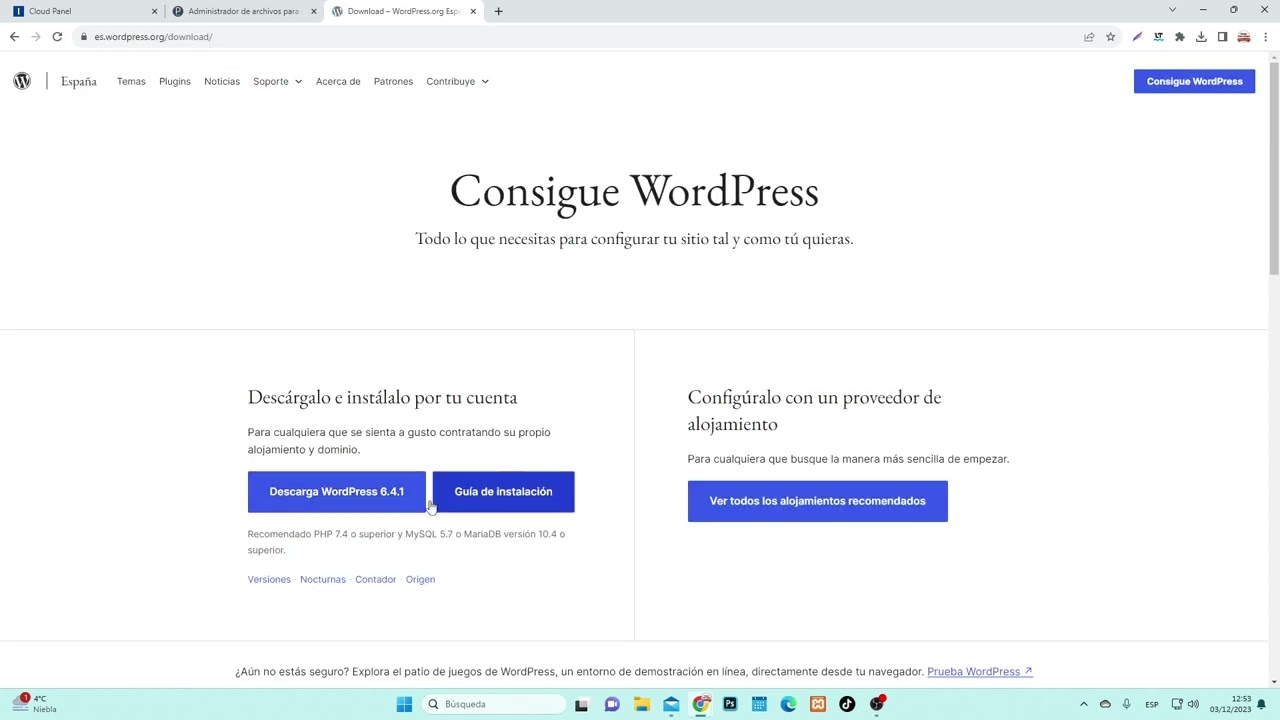Screen dimensions: 1280x720
Task: Click the taskbar Búsqueda search box
Action: pyautogui.click(x=493, y=704)
